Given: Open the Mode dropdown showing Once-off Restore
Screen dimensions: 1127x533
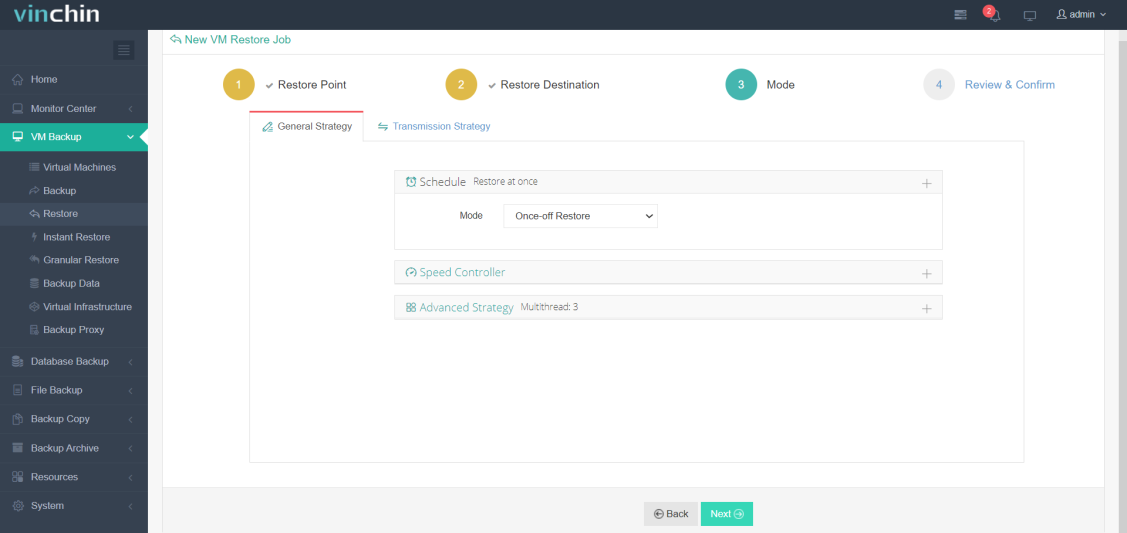Looking at the screenshot, I should point(580,216).
